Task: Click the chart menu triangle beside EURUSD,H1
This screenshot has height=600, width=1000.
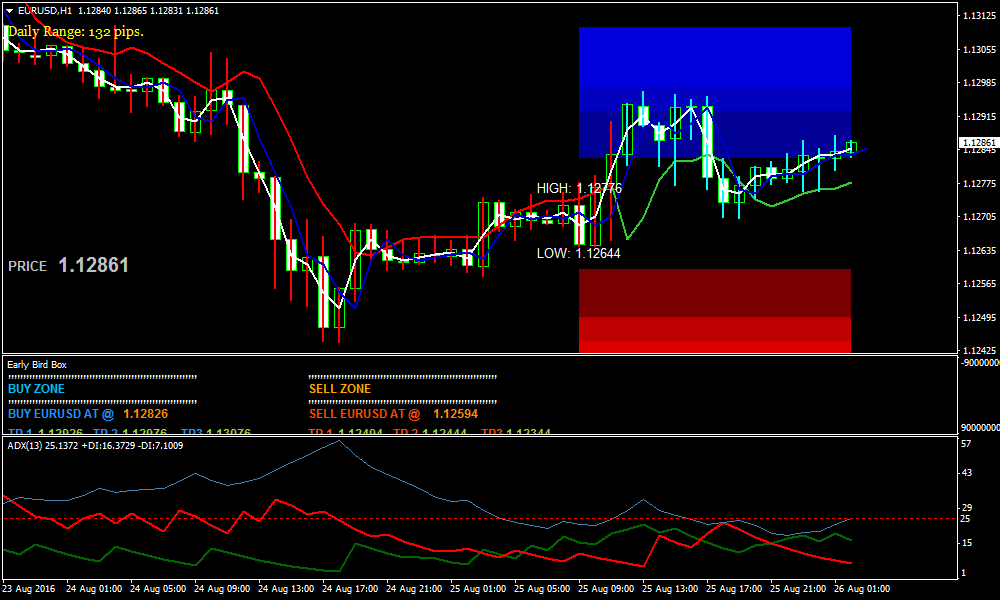Action: (x=10, y=10)
